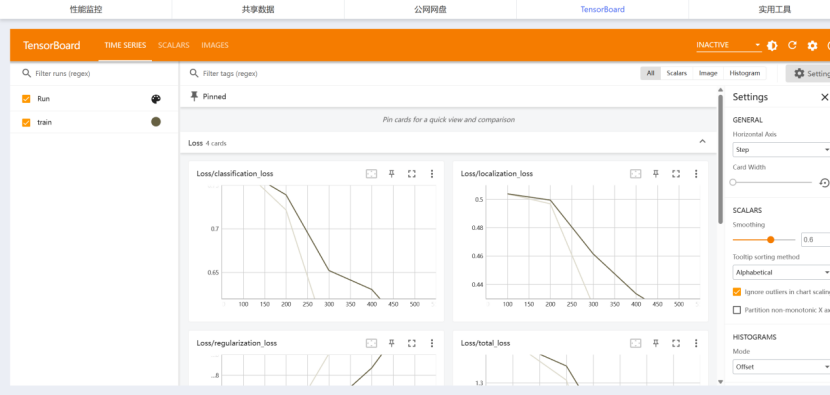
Task: Open more options for the classification_loss card
Action: 432,174
